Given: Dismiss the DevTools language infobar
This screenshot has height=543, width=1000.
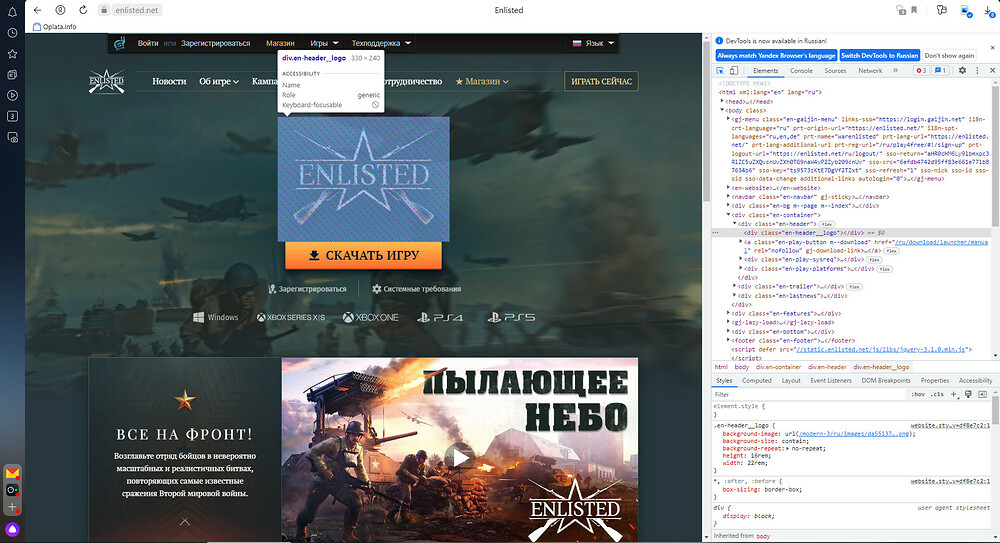Looking at the screenshot, I should [992, 48].
